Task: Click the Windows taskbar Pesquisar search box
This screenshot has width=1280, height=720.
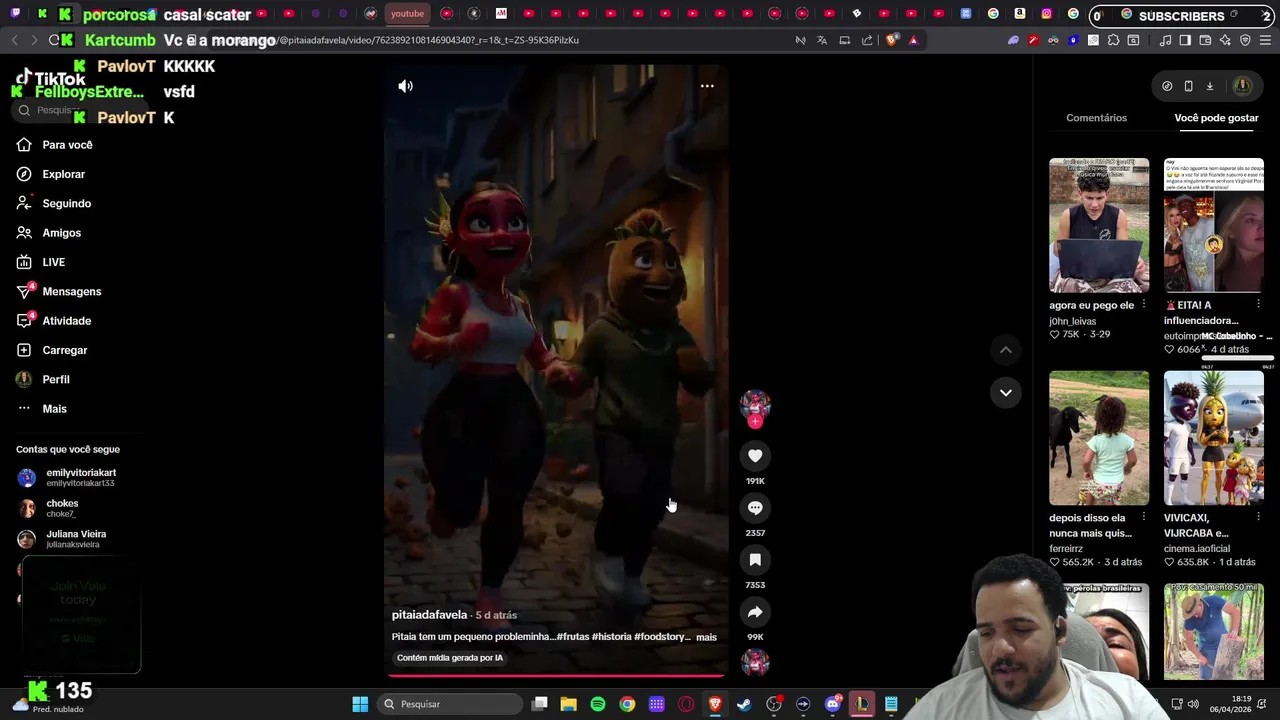Action: click(x=450, y=704)
